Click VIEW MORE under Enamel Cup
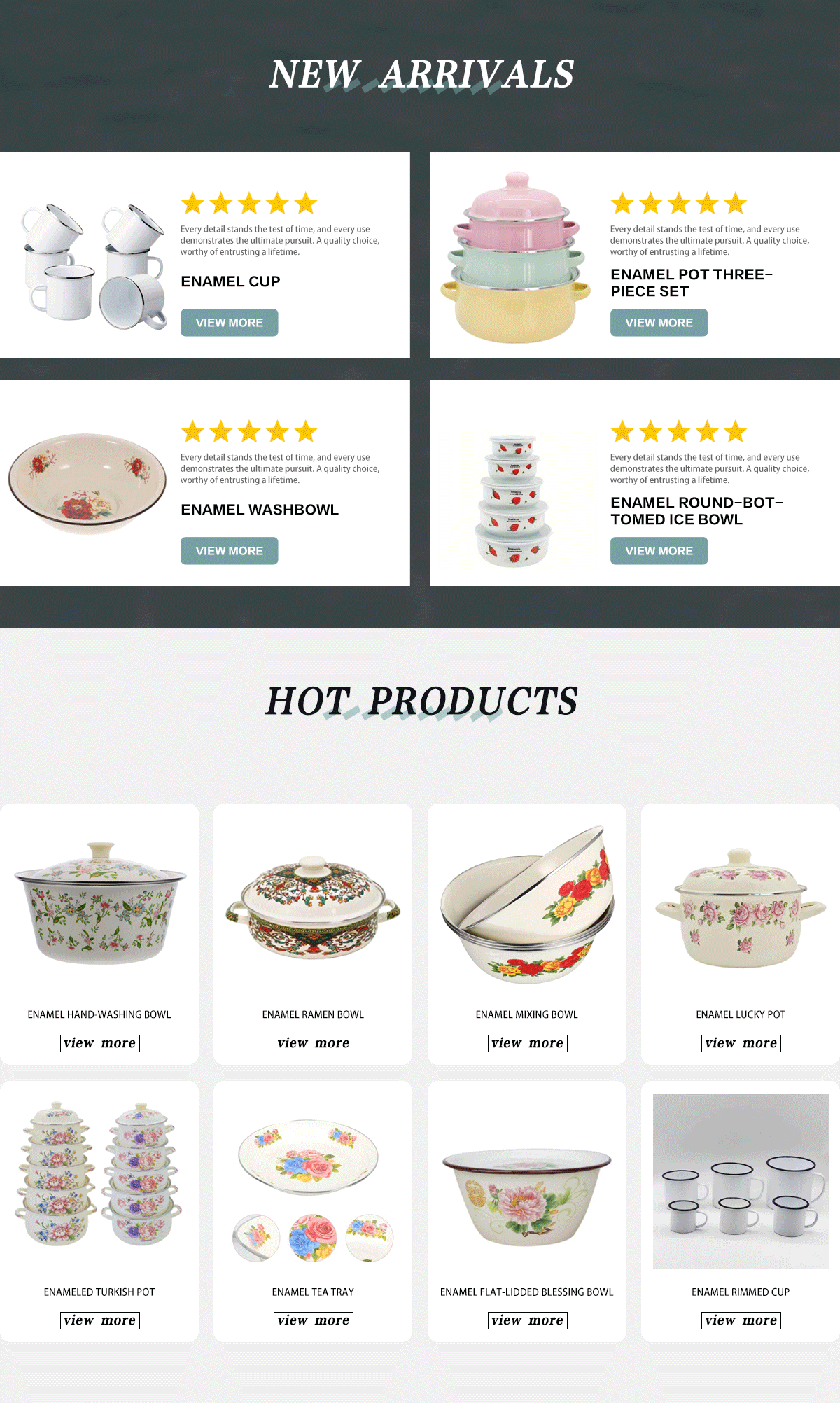 (x=229, y=323)
